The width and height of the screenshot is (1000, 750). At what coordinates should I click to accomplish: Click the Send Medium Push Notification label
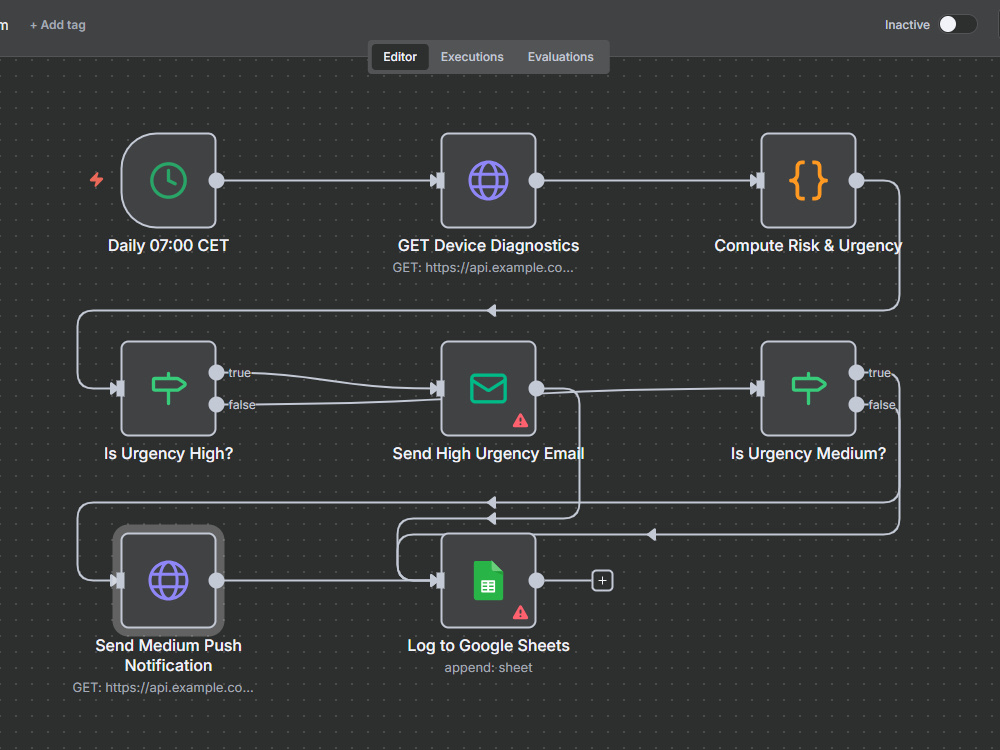pos(168,655)
